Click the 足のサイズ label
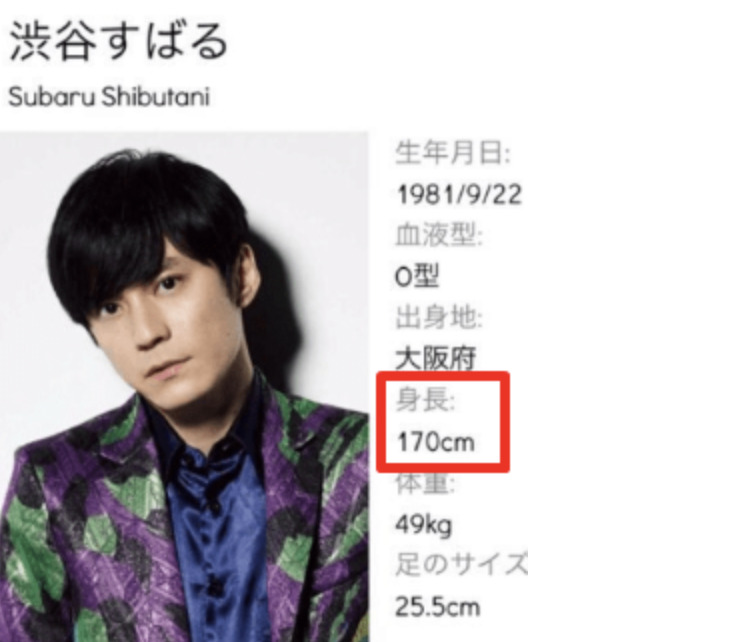 [x=462, y=564]
